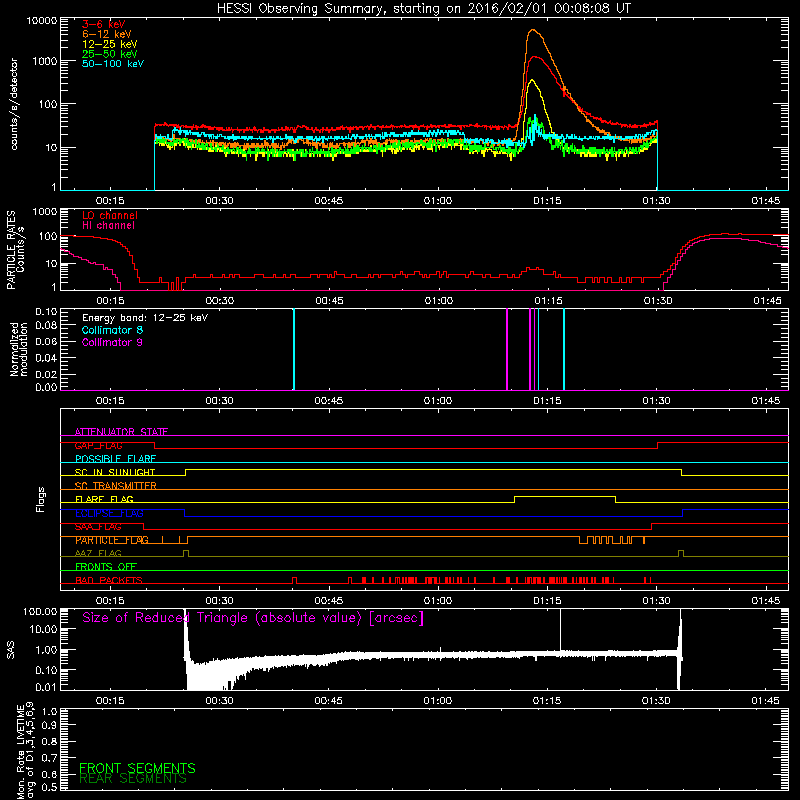Click the REAR SEGMENTS legend label

pyautogui.click(x=133, y=779)
